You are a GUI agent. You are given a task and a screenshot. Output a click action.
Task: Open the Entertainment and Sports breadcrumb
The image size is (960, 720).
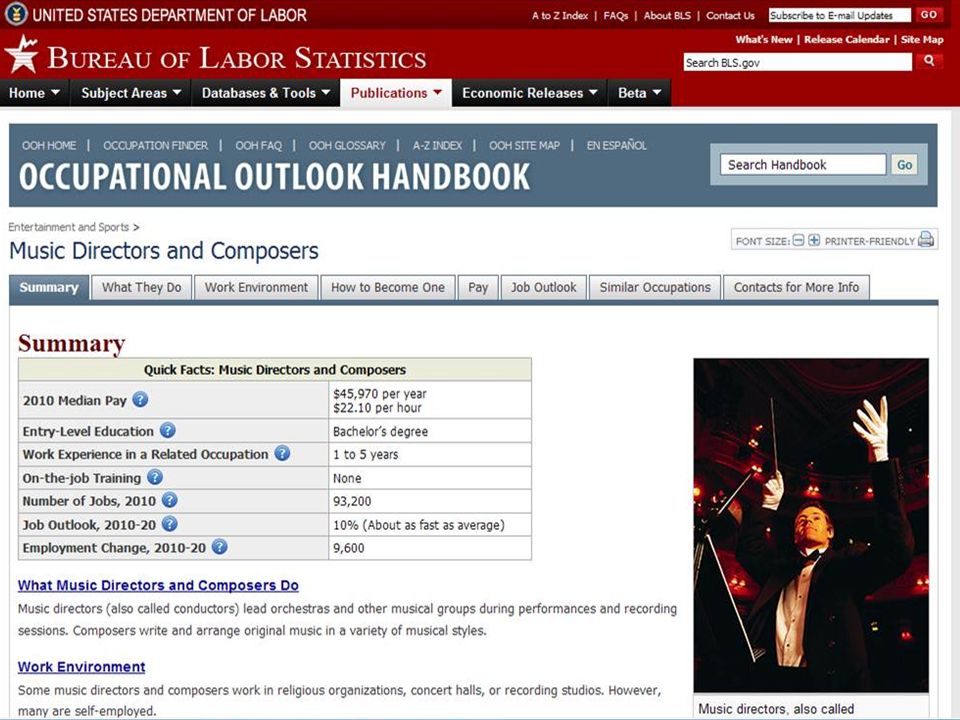[69, 227]
